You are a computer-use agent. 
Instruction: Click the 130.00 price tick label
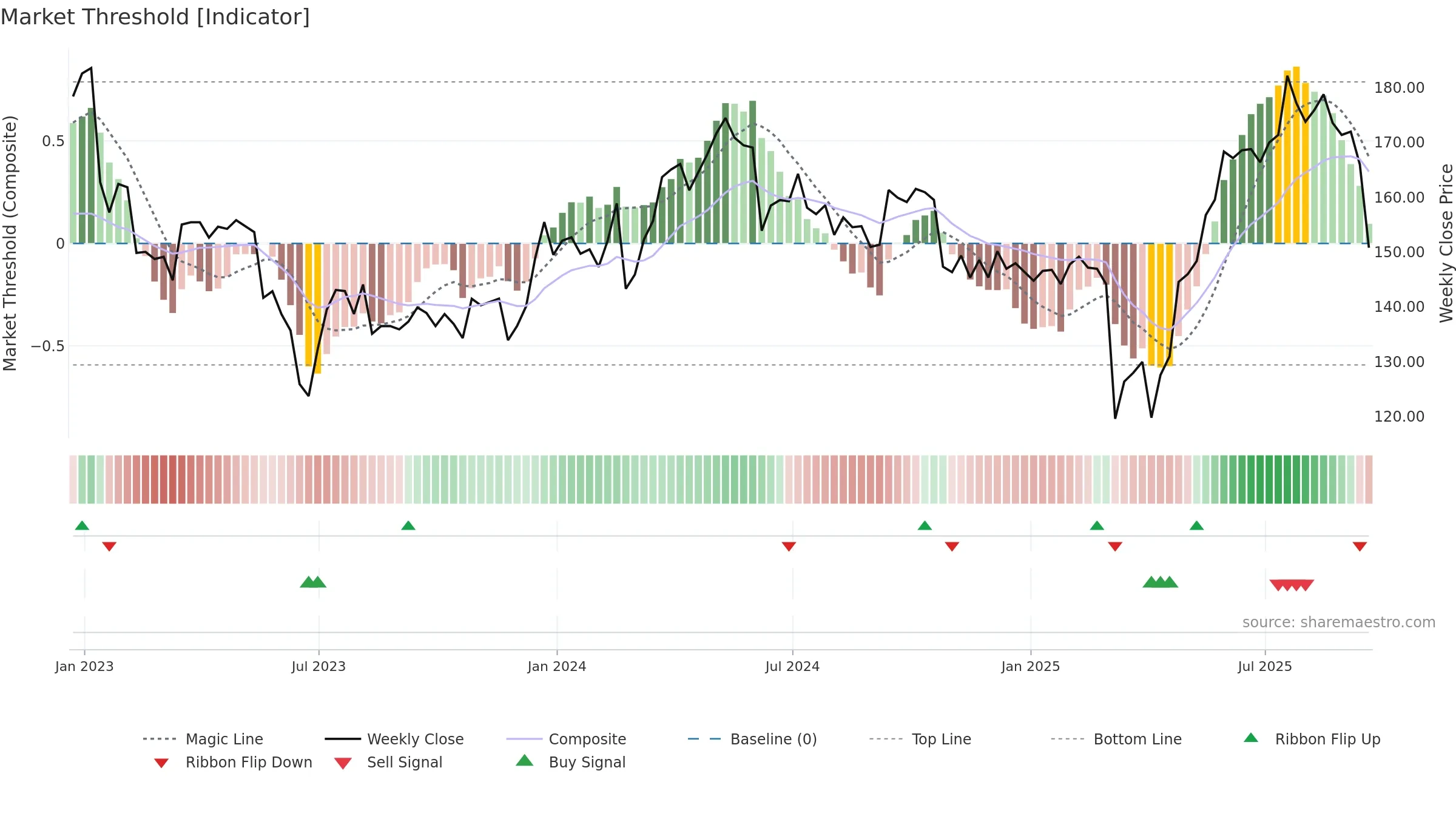click(1399, 362)
